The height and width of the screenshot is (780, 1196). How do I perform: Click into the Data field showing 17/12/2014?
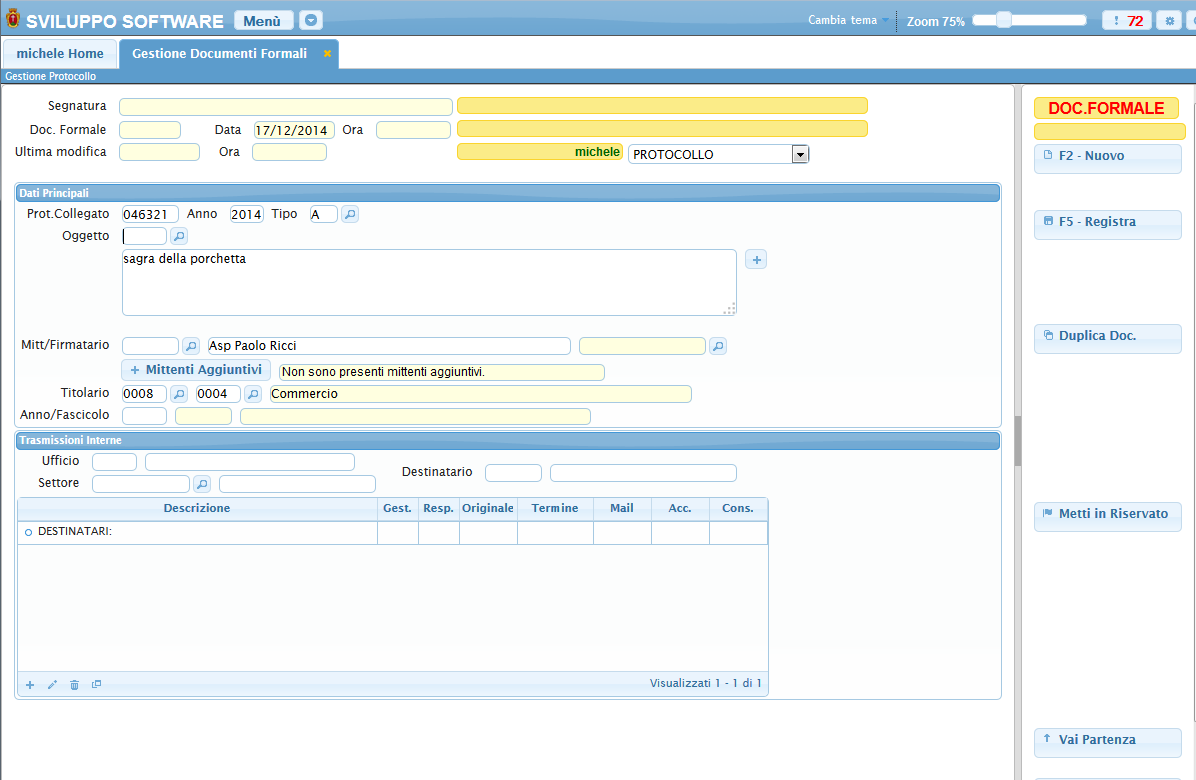click(x=292, y=130)
